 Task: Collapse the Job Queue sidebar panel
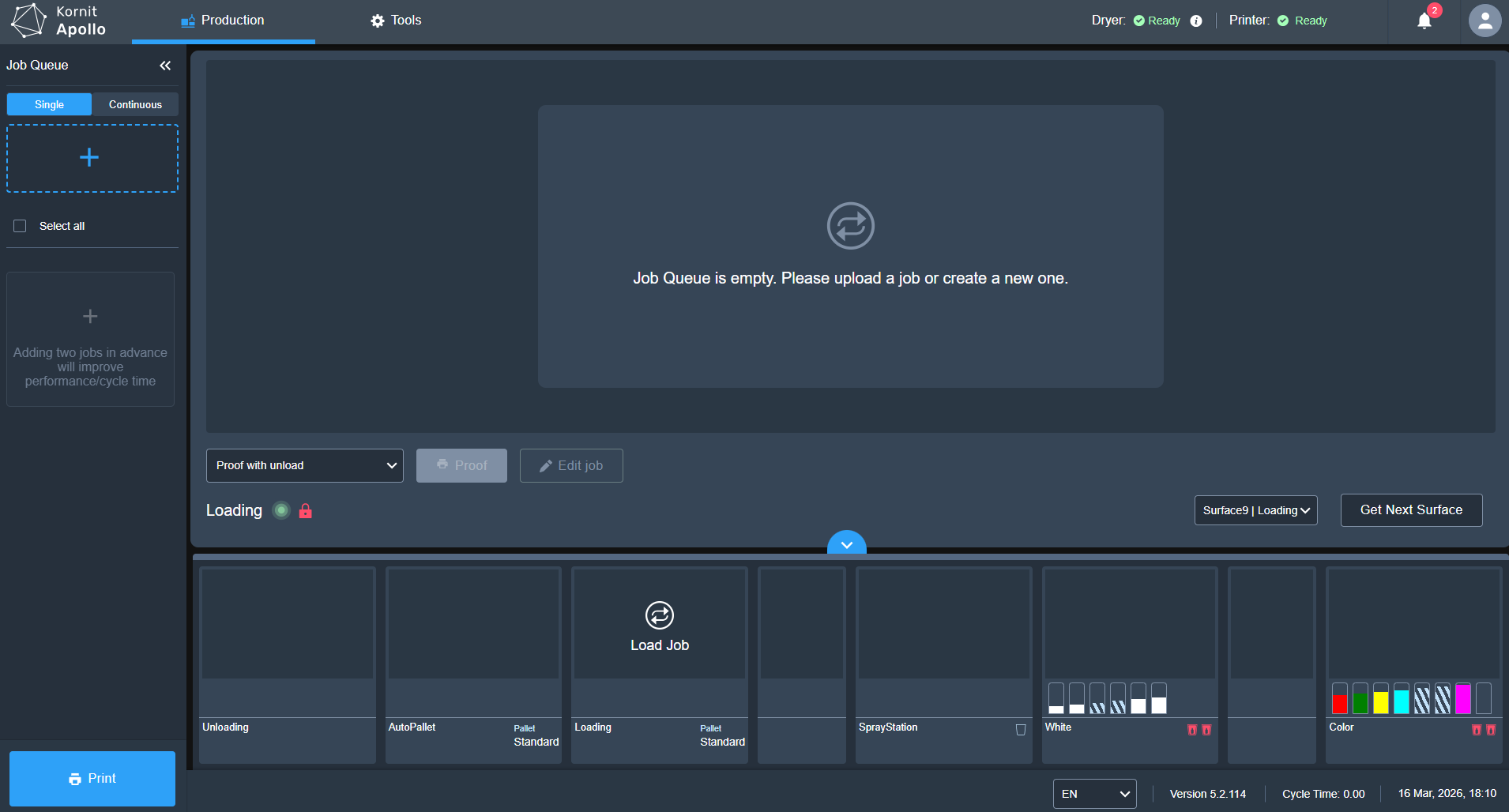pos(165,66)
